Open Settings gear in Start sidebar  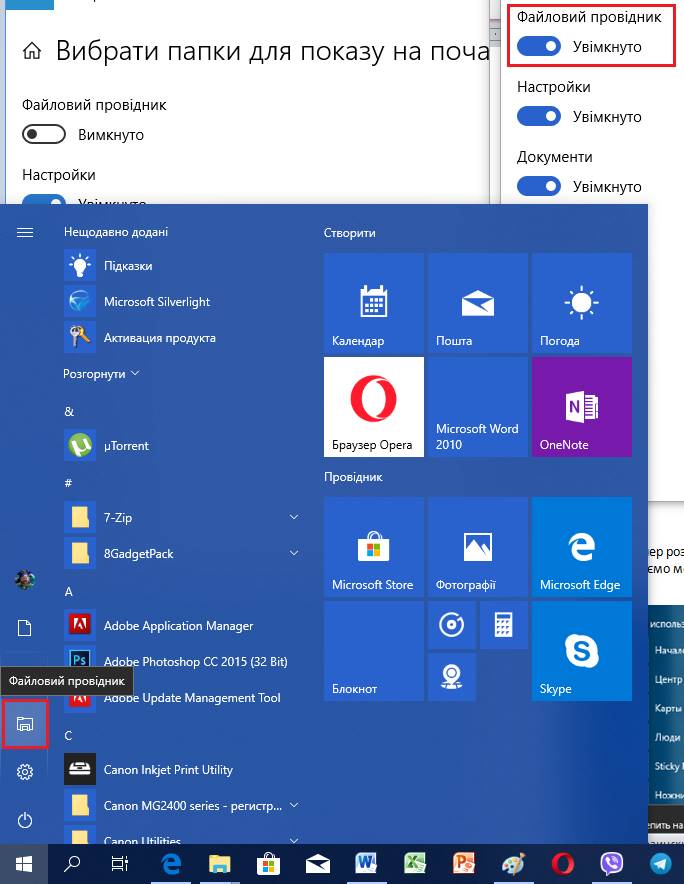25,772
